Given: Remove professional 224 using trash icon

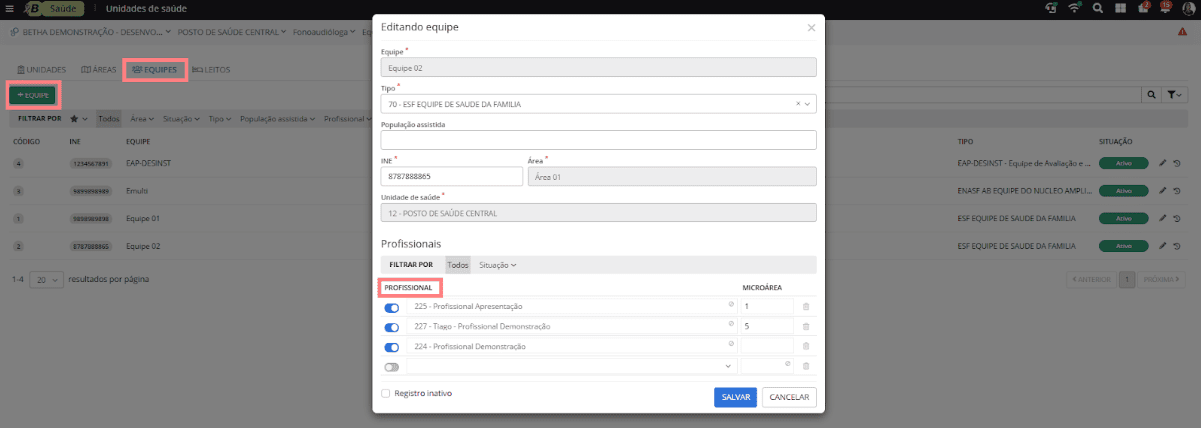Looking at the screenshot, I should 806,346.
